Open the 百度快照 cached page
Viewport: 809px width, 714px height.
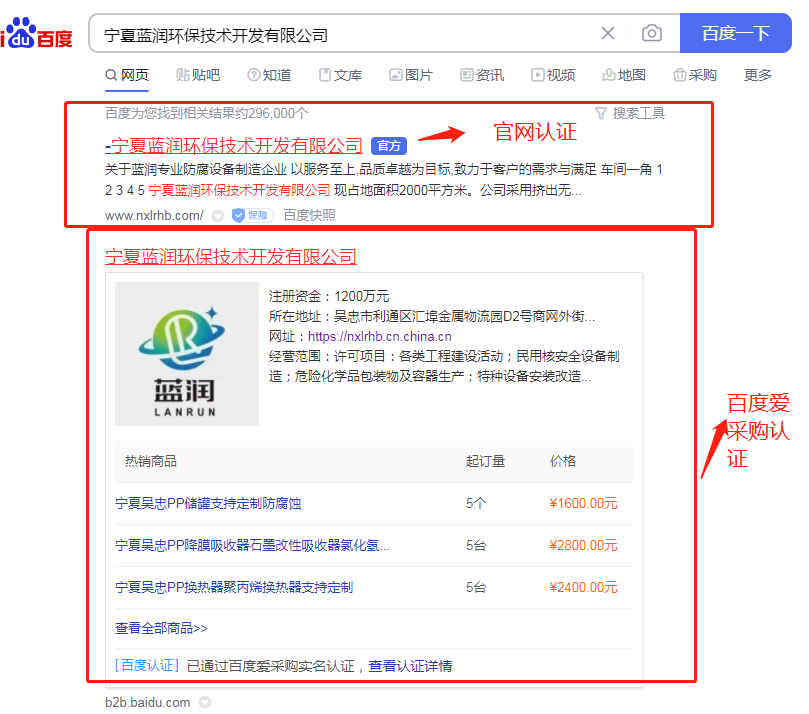click(x=310, y=215)
